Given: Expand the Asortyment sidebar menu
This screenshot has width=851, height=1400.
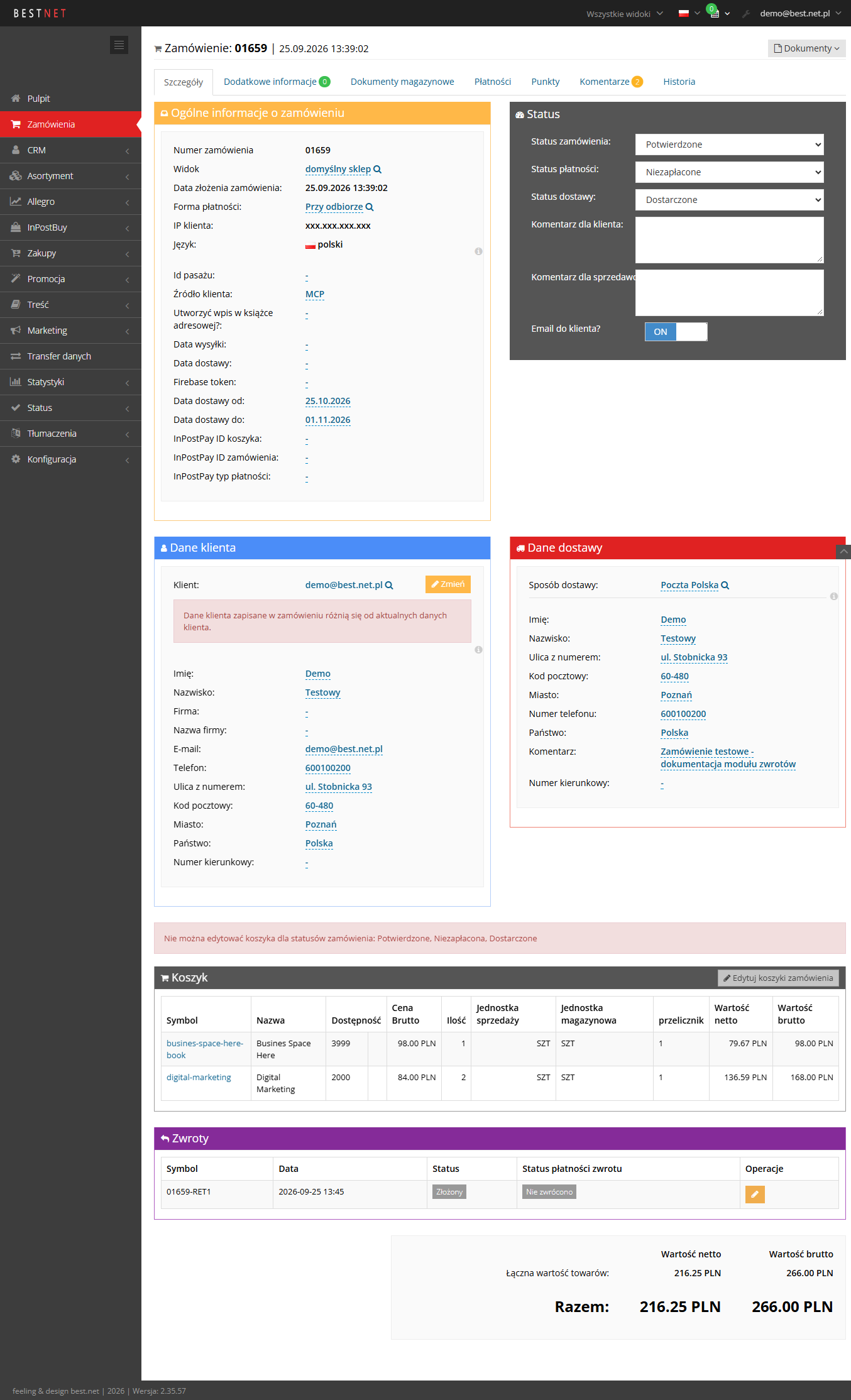Looking at the screenshot, I should tap(70, 176).
